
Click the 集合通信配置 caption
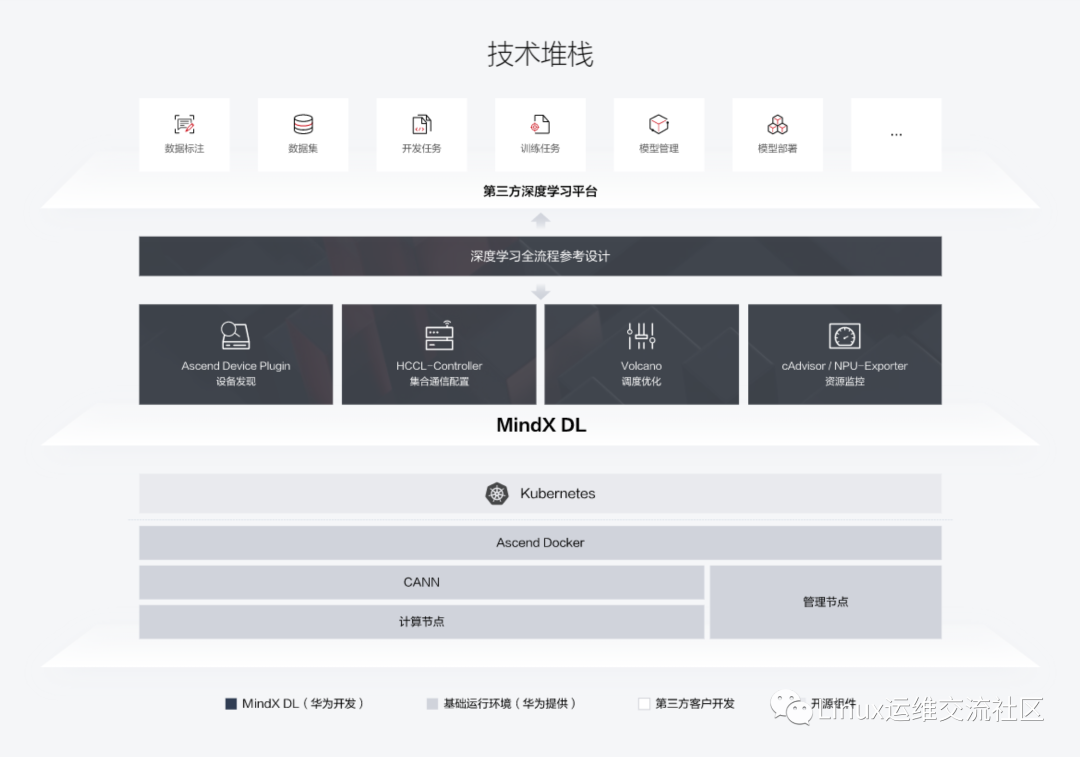tap(439, 381)
